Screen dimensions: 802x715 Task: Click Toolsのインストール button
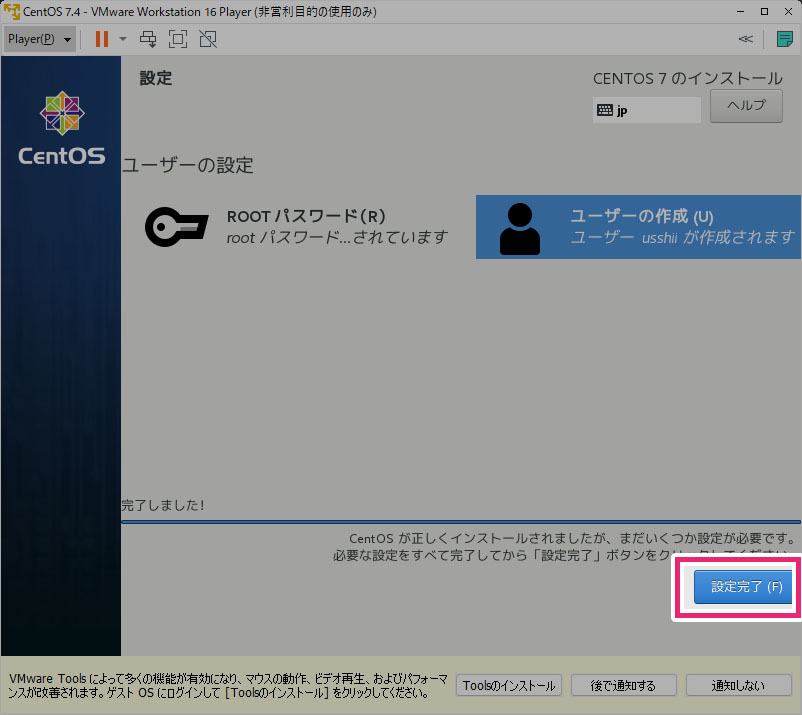pyautogui.click(x=509, y=685)
